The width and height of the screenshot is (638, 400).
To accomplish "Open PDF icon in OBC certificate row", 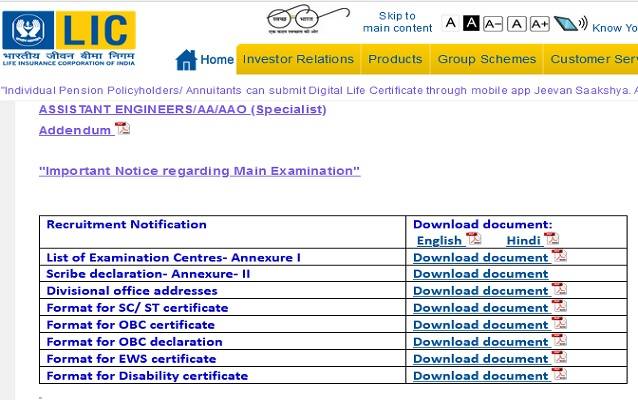I will (x=559, y=323).
